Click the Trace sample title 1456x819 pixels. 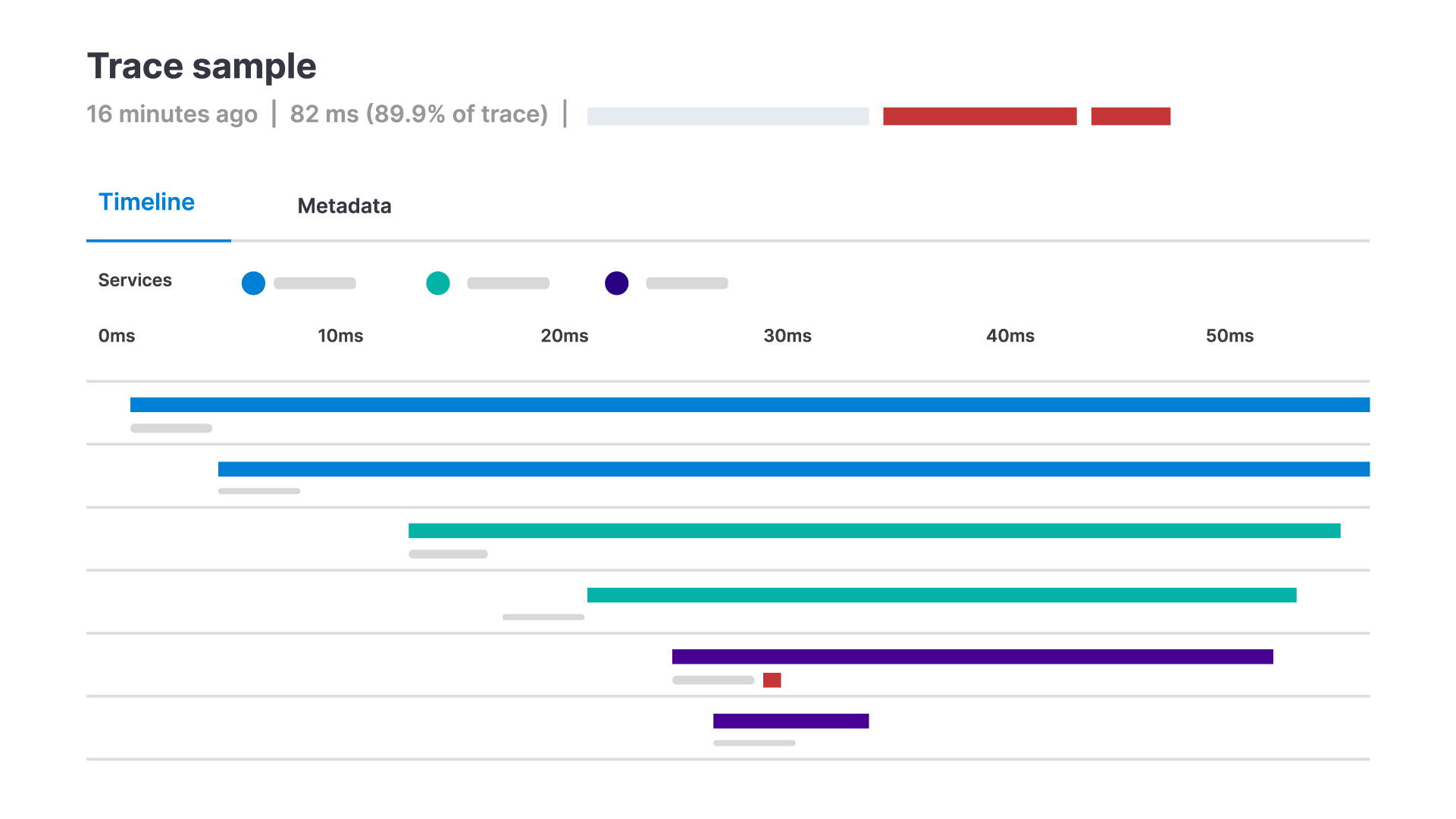[x=202, y=66]
